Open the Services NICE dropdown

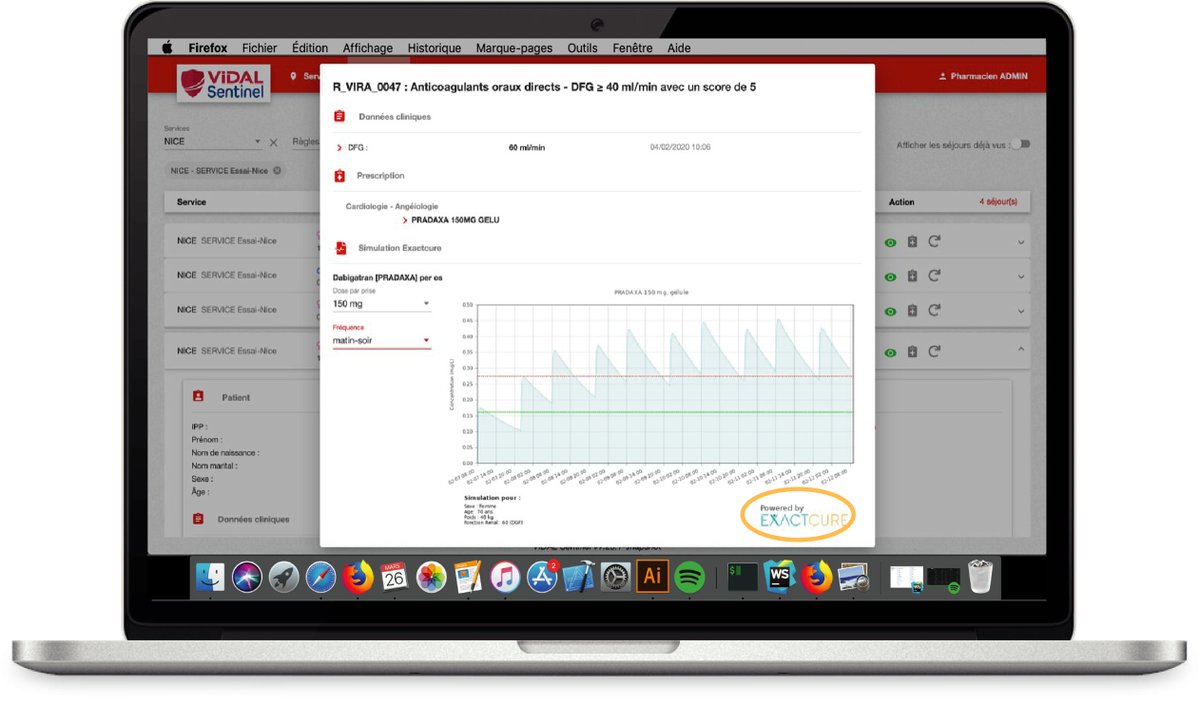[212, 142]
